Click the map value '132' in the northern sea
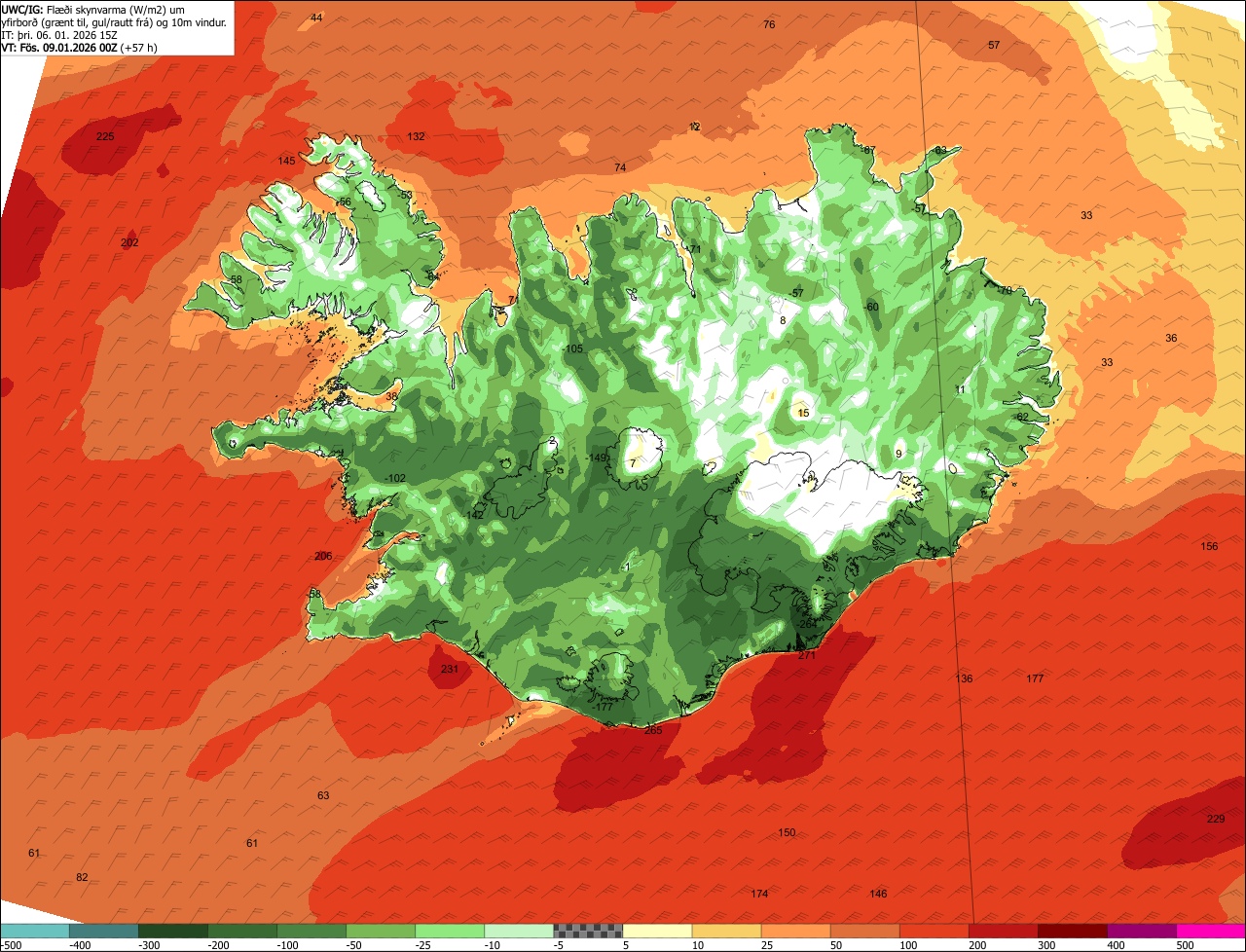The width and height of the screenshot is (1246, 952). pyautogui.click(x=416, y=136)
